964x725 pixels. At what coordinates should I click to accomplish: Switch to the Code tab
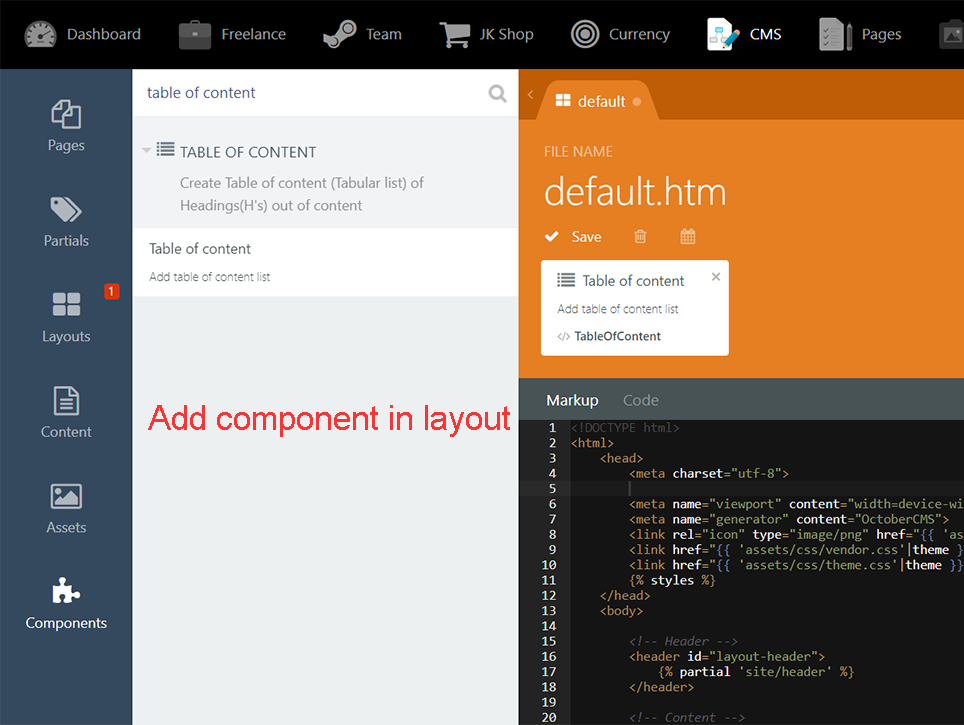pos(641,400)
